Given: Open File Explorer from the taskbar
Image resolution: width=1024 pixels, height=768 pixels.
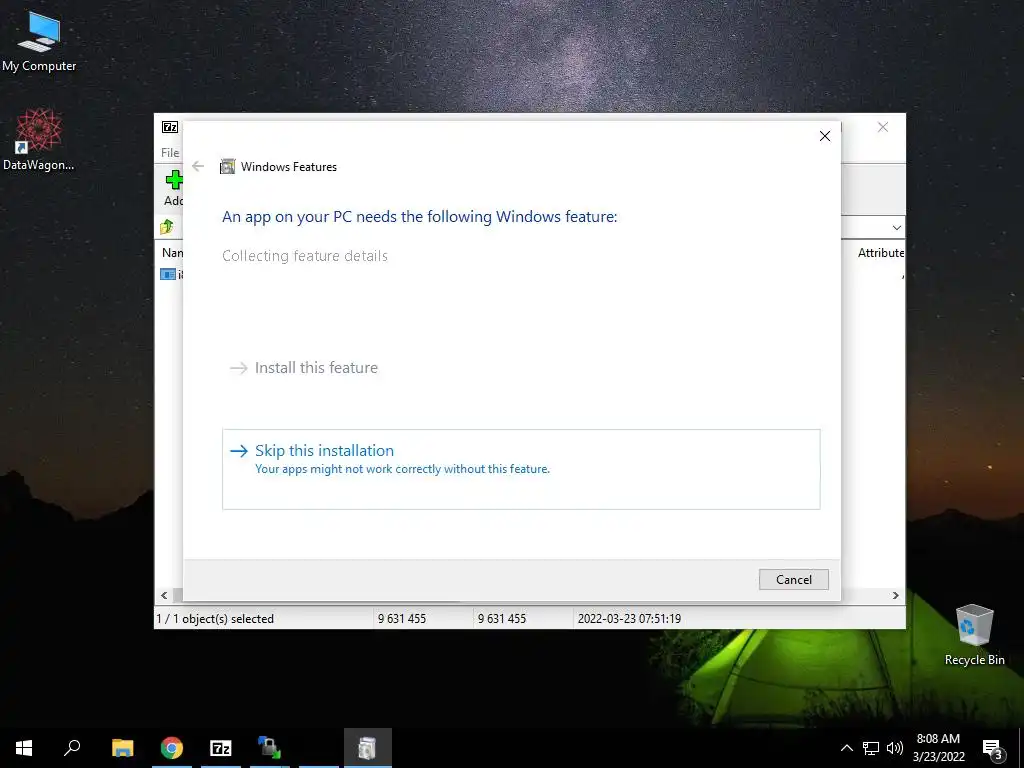Looking at the screenshot, I should [x=122, y=748].
